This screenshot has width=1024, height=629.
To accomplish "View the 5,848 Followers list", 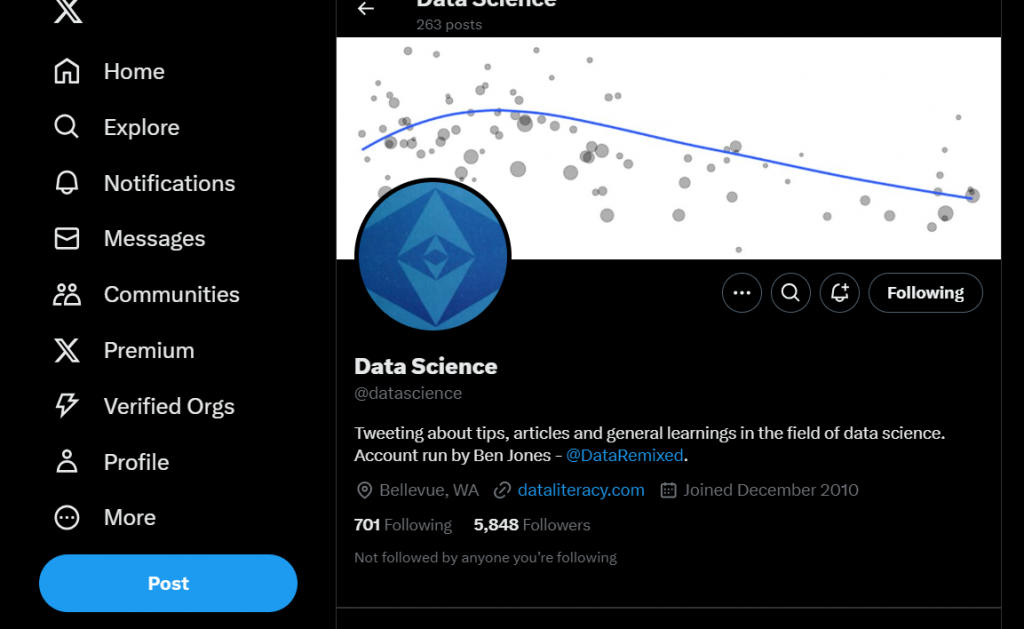I will point(532,525).
